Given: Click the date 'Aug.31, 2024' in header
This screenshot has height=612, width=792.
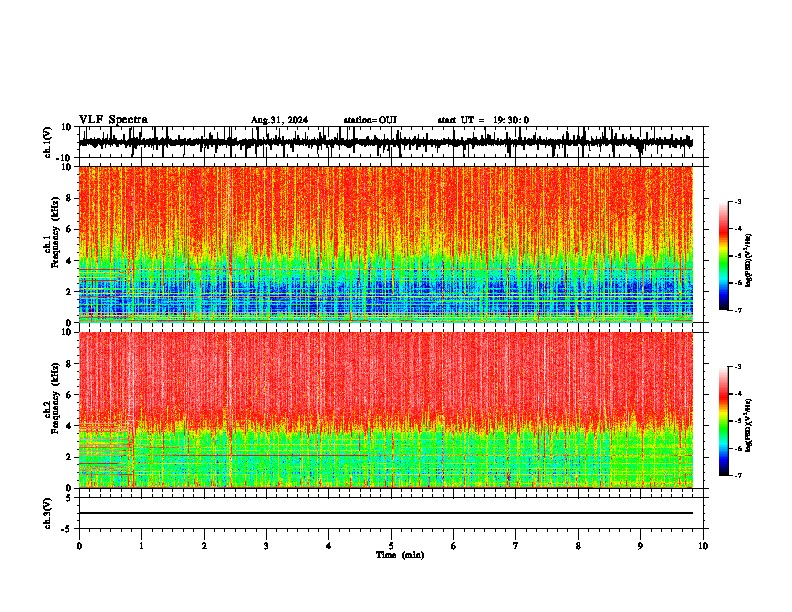Looking at the screenshot, I should [279, 120].
